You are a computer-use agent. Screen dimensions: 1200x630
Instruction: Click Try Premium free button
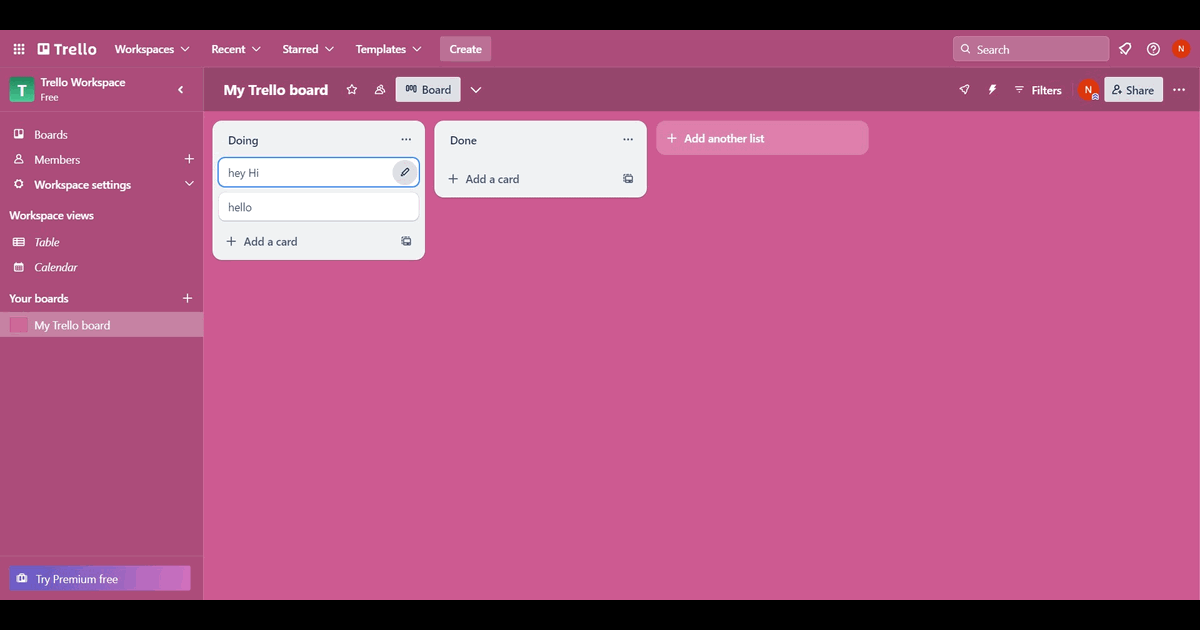(100, 579)
